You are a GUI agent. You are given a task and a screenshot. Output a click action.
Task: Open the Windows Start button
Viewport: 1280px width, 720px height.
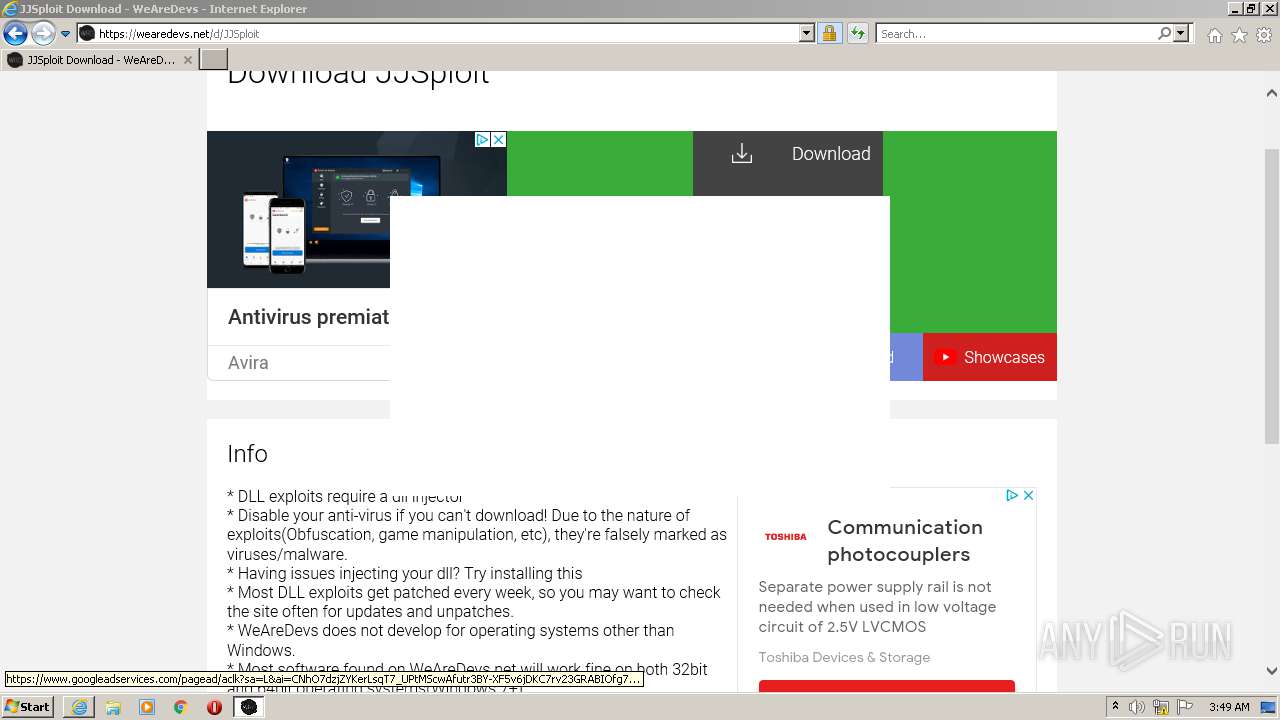[x=28, y=707]
